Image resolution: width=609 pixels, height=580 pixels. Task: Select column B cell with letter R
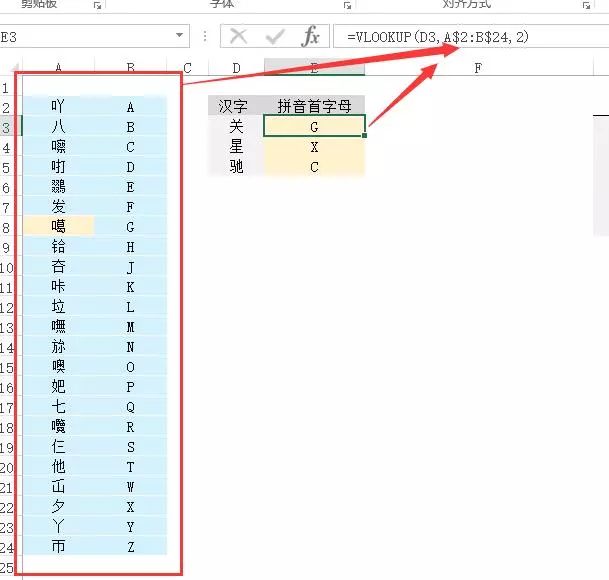[x=130, y=427]
